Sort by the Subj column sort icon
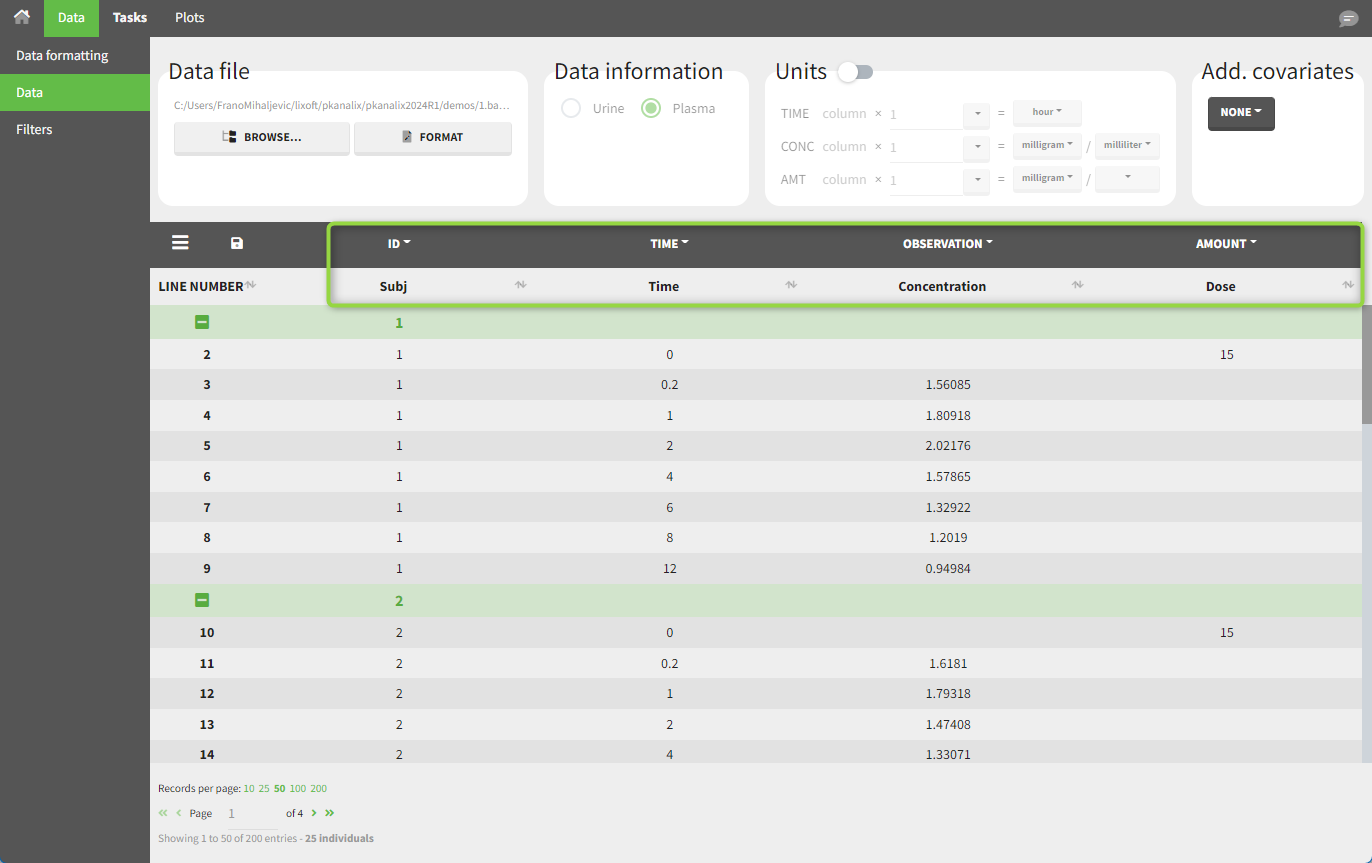The image size is (1372, 863). (x=520, y=286)
